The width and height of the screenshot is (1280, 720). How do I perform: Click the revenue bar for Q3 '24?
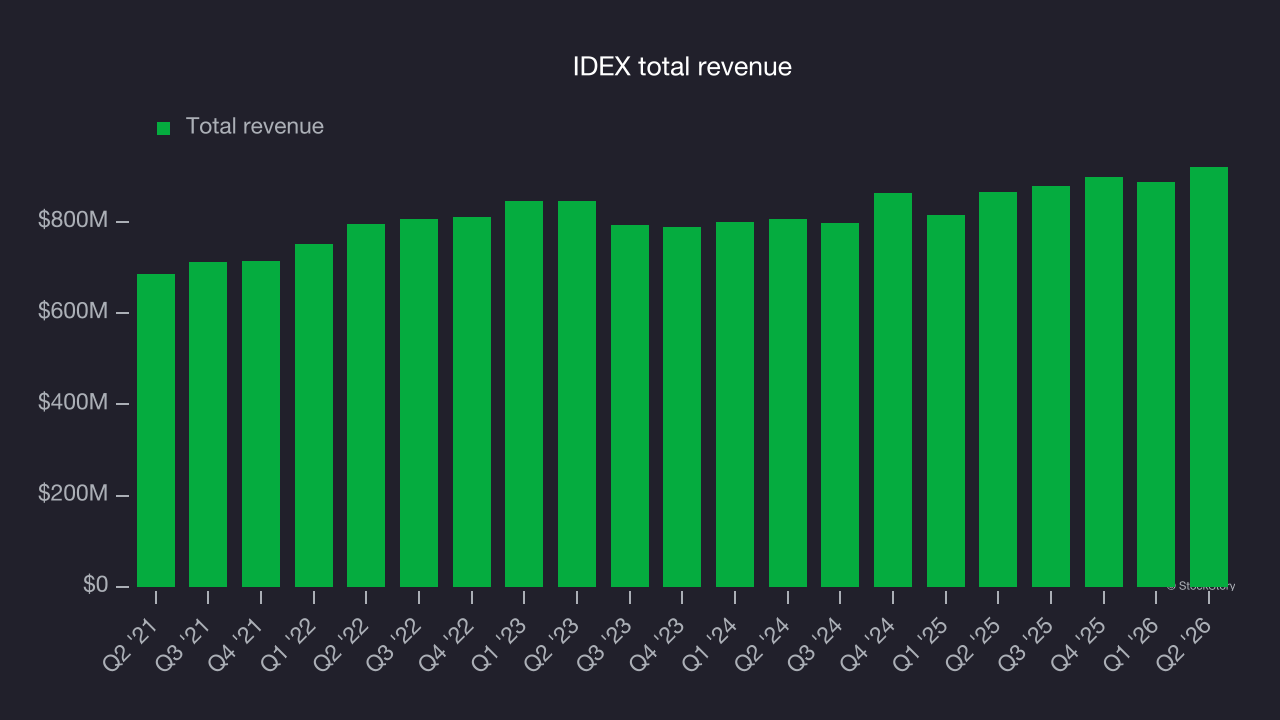pyautogui.click(x=840, y=405)
